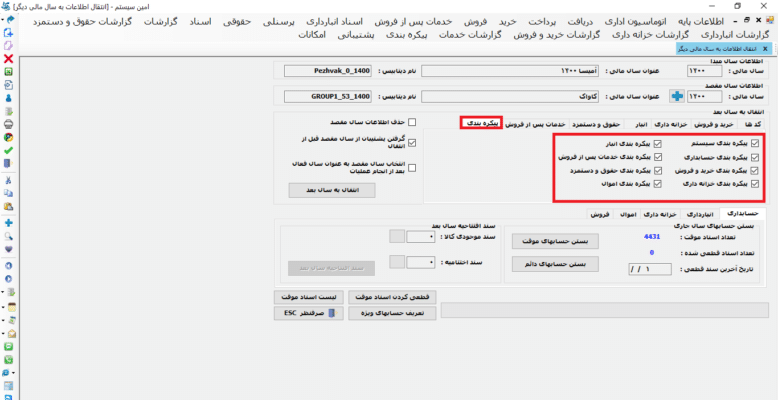Click the green checkmark icon in left sidebar
The image size is (778, 400).
(x=8, y=149)
